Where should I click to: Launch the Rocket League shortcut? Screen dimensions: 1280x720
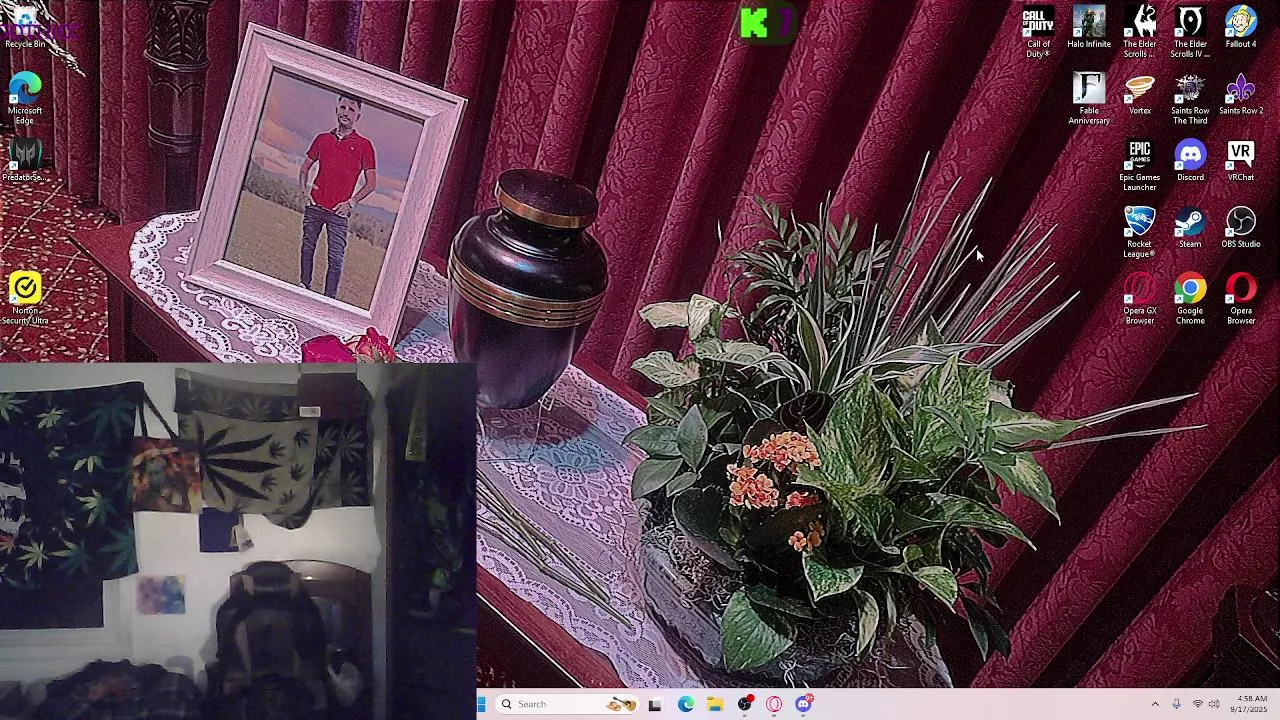(x=1140, y=232)
